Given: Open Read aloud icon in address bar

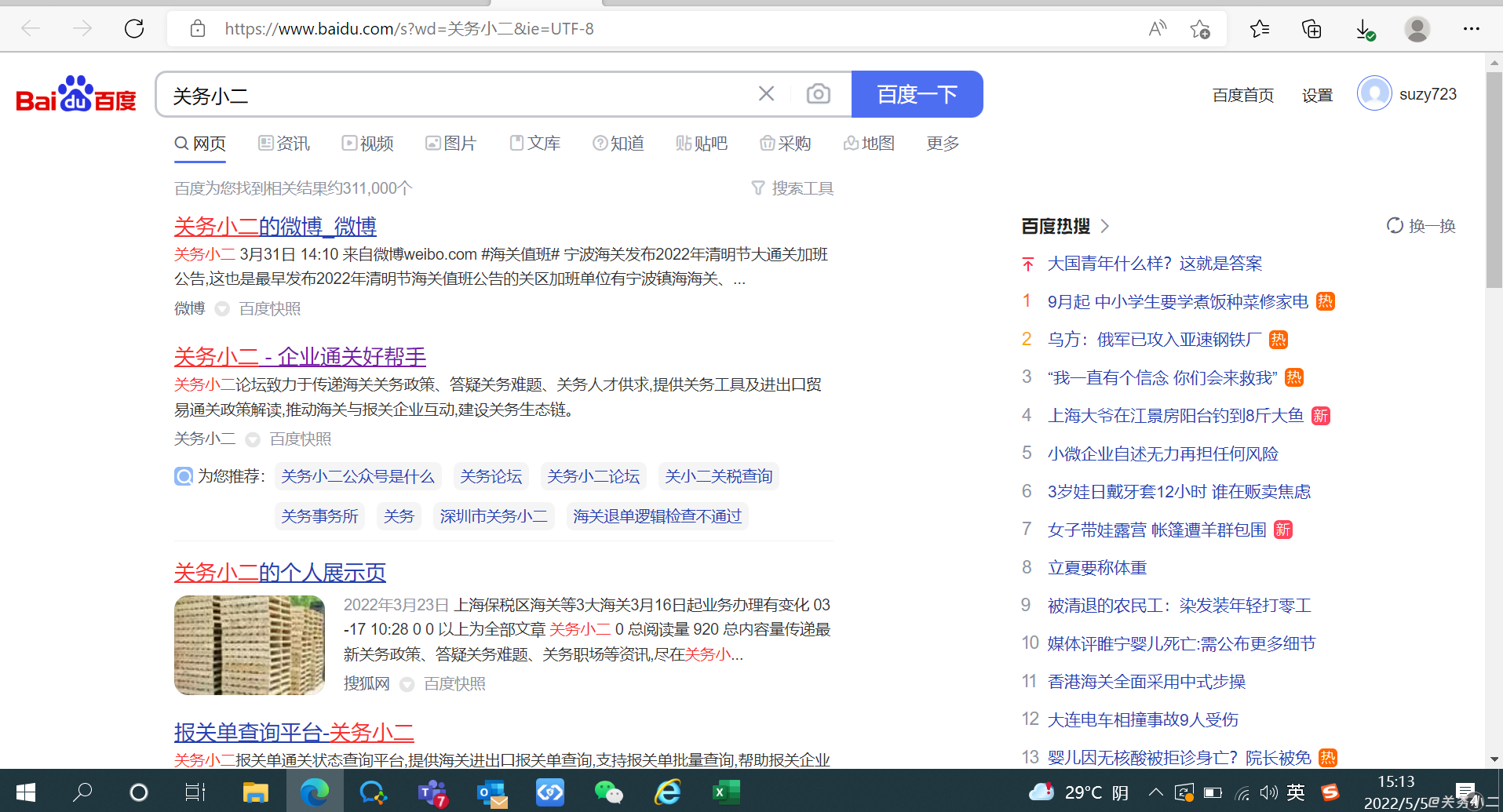Looking at the screenshot, I should point(1157,29).
